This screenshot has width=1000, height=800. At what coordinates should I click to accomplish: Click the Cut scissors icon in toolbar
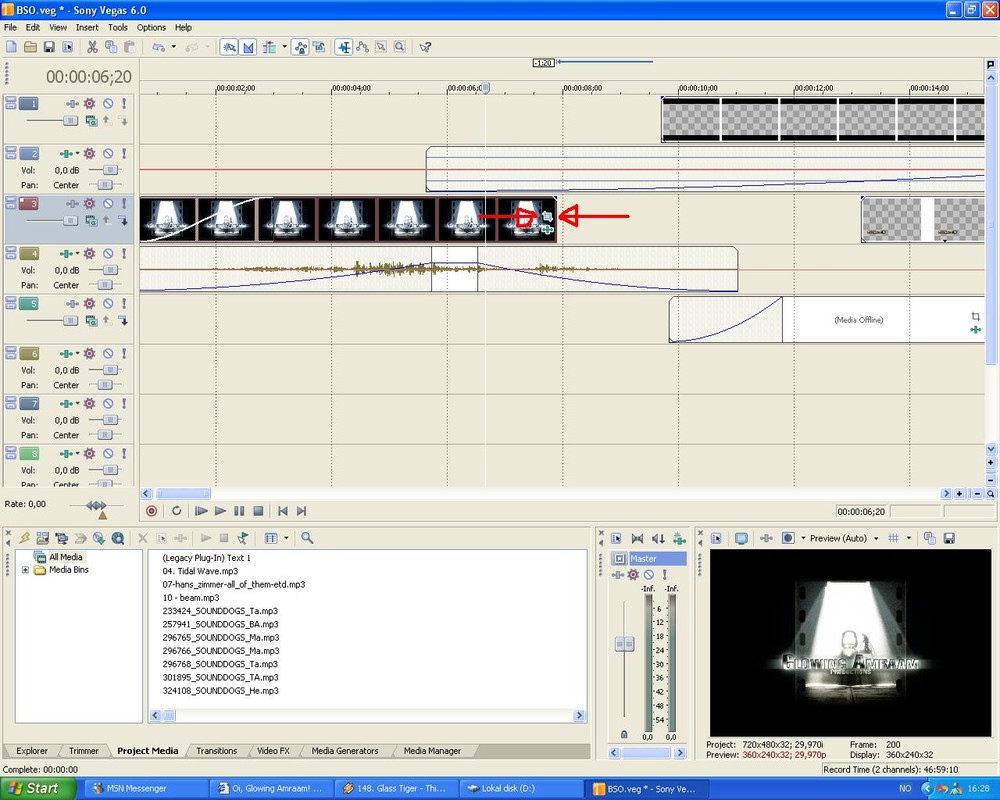[92, 47]
